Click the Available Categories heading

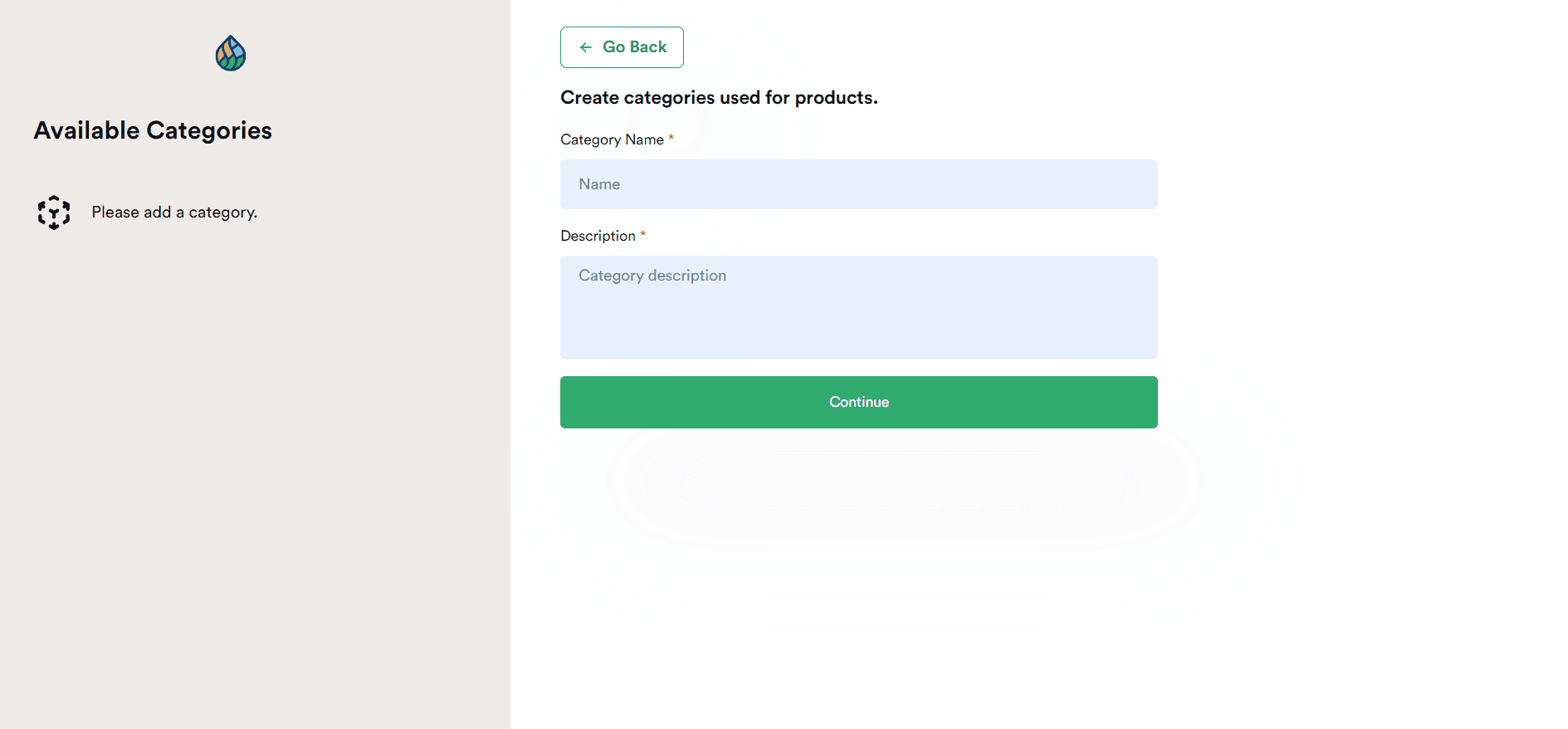pyautogui.click(x=153, y=130)
